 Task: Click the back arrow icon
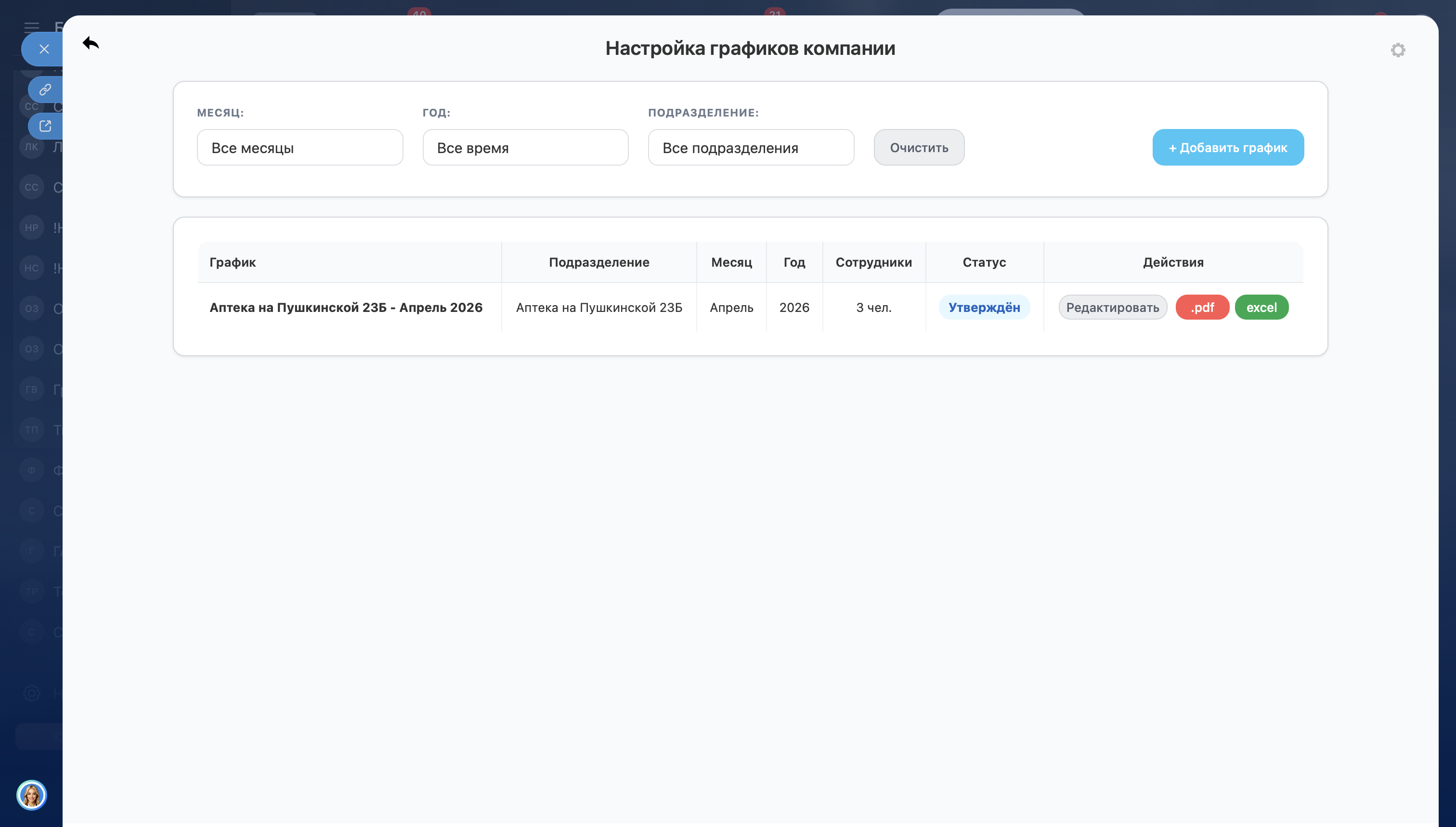tap(91, 43)
